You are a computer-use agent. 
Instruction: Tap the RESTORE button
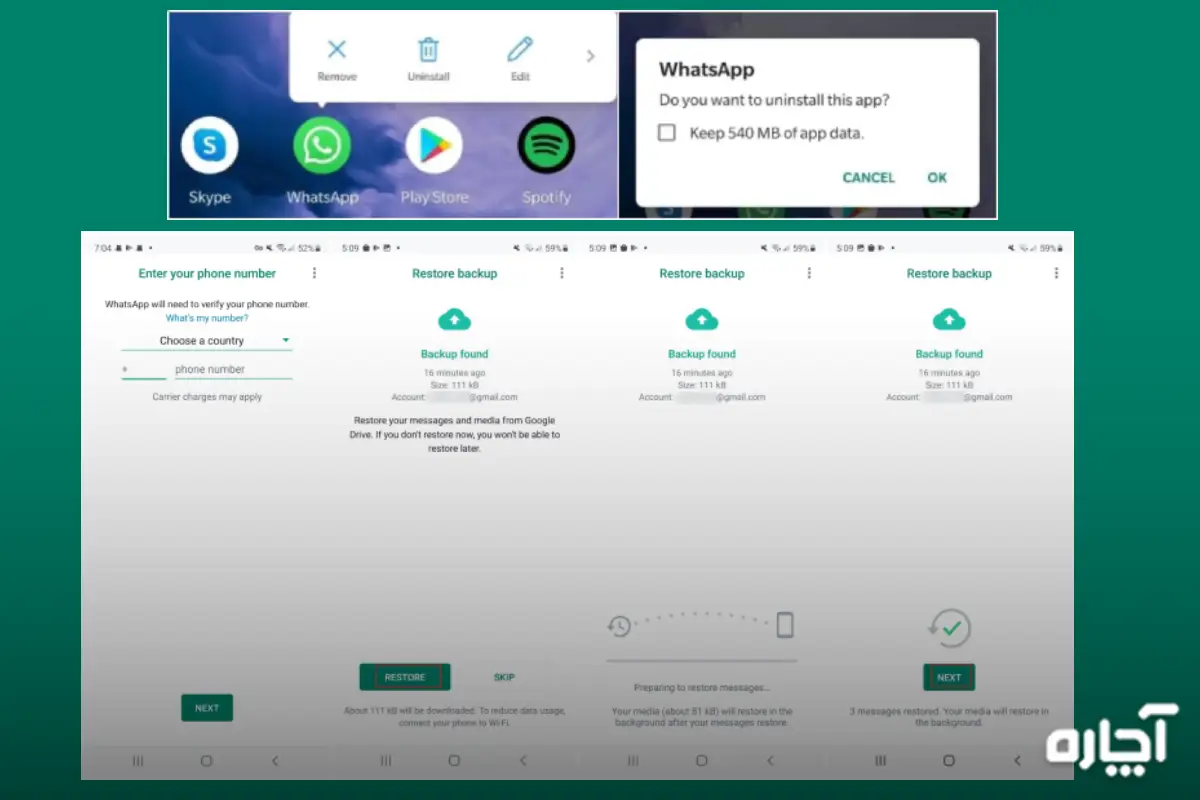(x=404, y=677)
